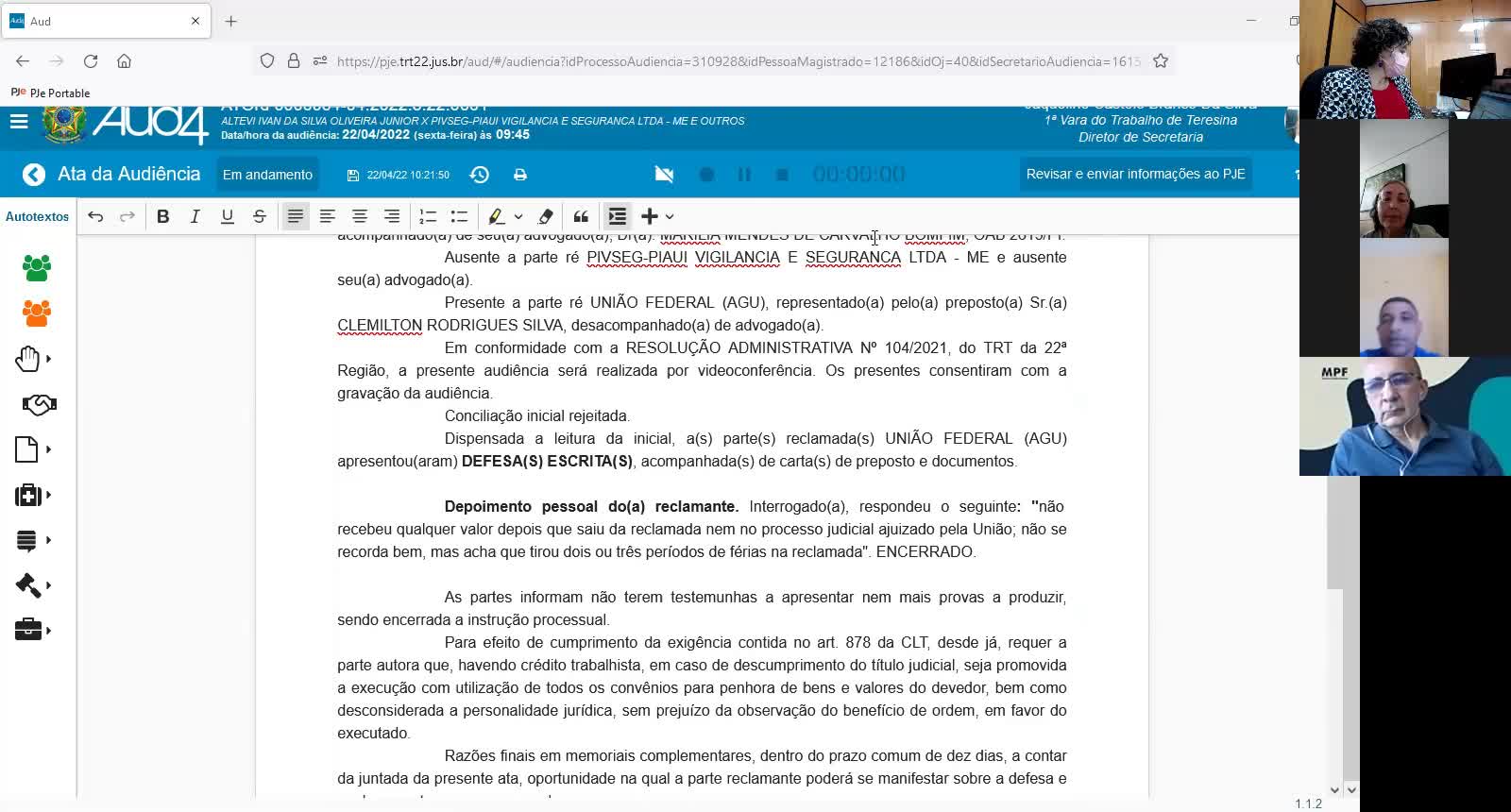
Task: Expand the speech bubble submenu arrow
Action: [49, 540]
